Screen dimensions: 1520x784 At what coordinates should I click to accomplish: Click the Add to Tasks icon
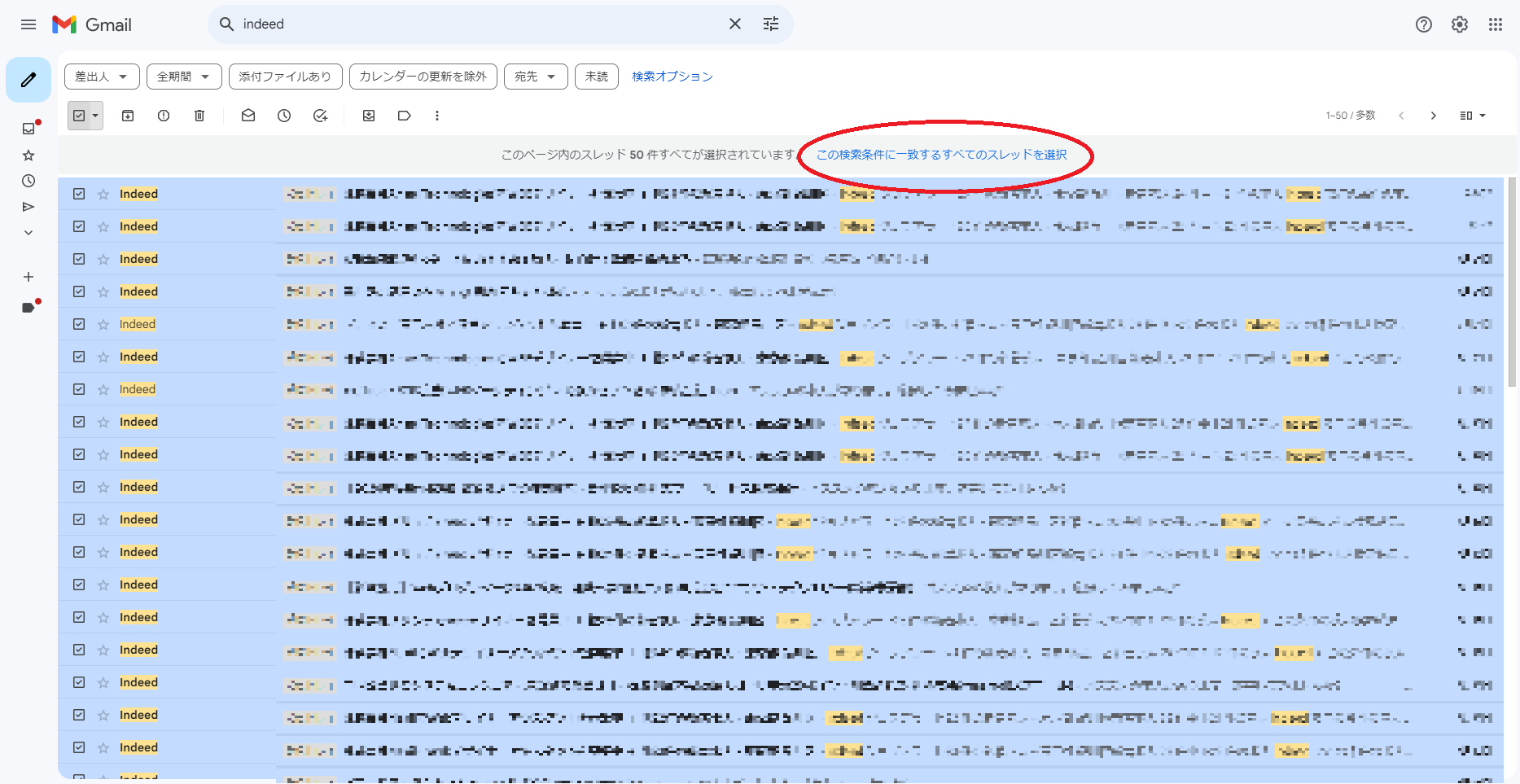320,116
